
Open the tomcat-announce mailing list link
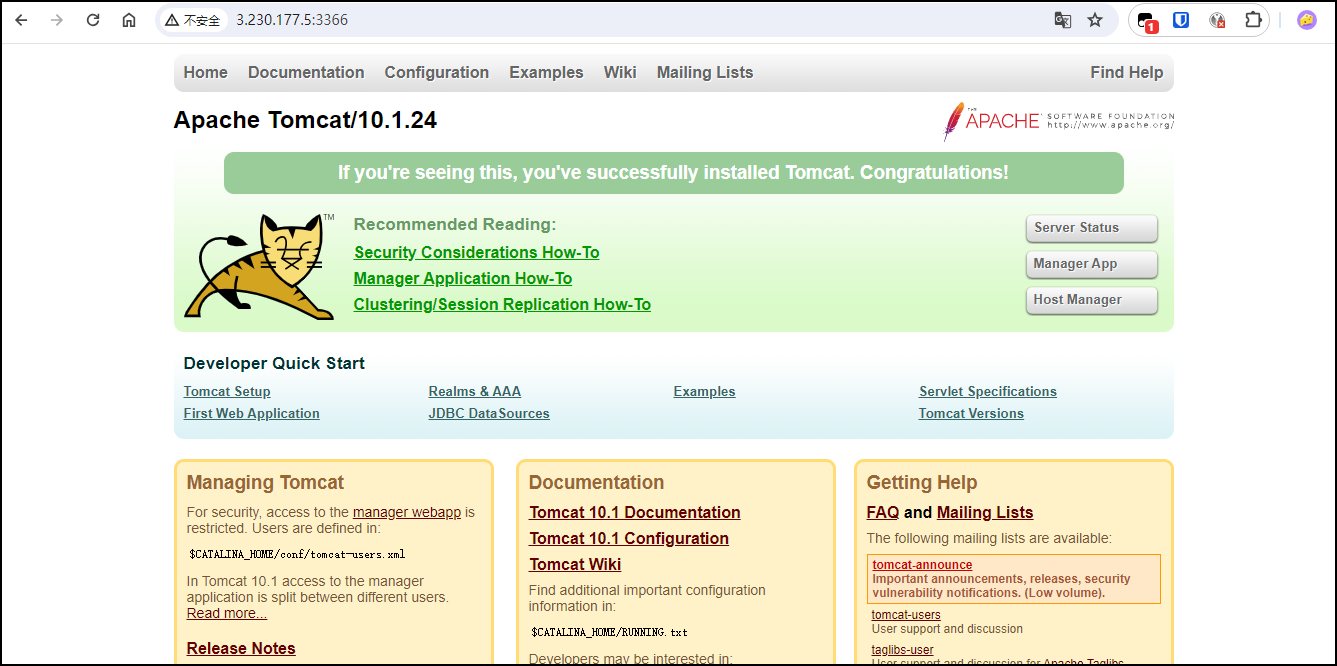point(922,565)
